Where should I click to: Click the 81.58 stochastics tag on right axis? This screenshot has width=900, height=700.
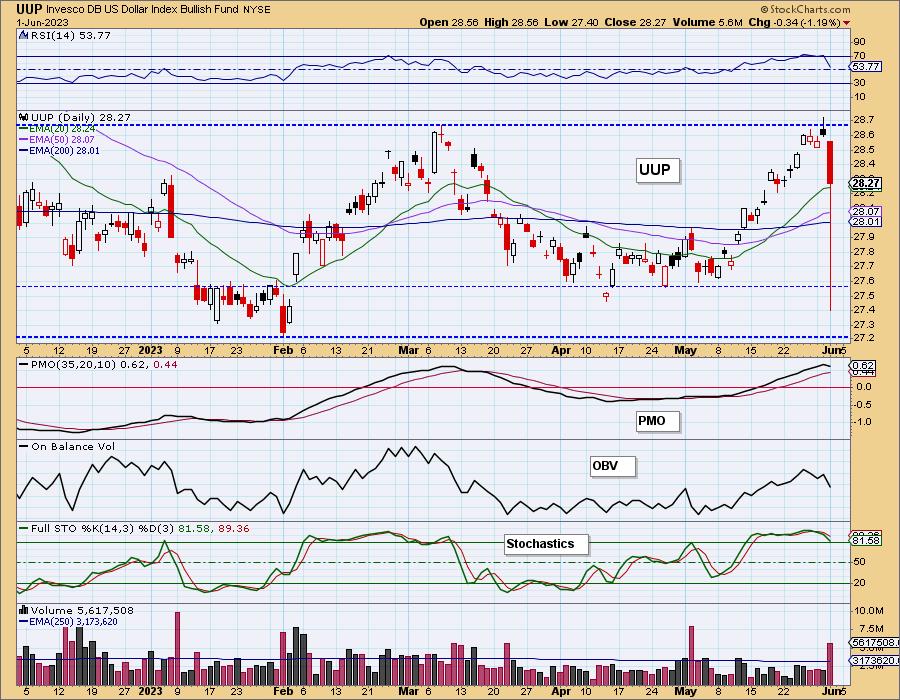tap(866, 540)
